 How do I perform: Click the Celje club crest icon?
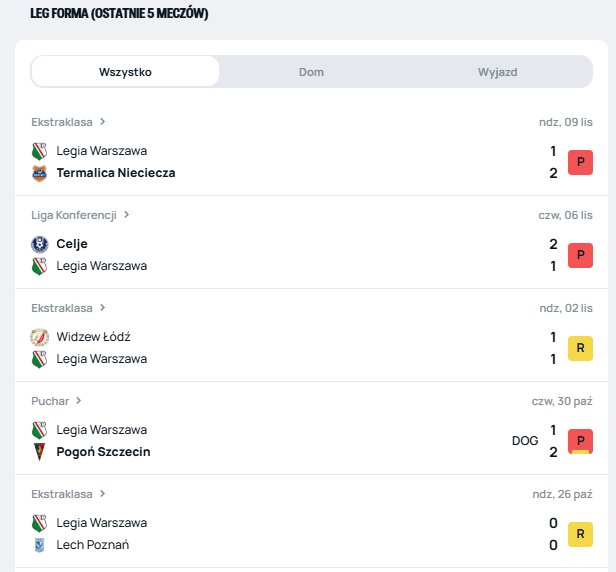click(x=39, y=244)
